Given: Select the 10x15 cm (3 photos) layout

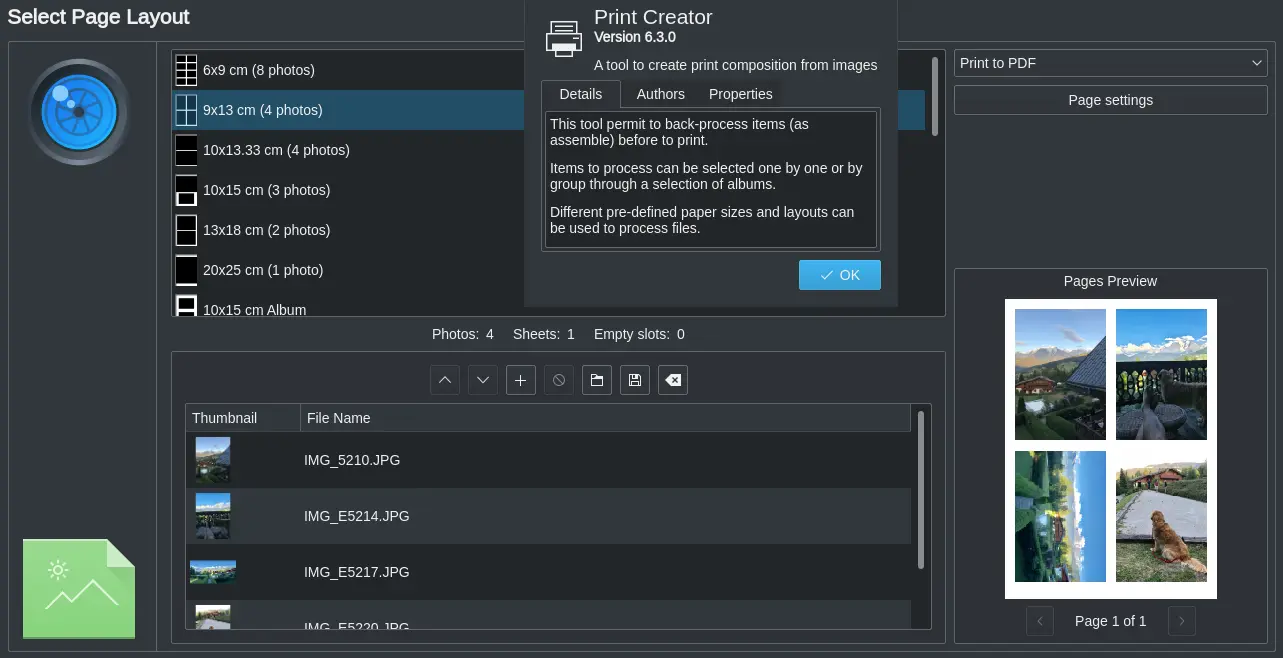Looking at the screenshot, I should tap(267, 190).
